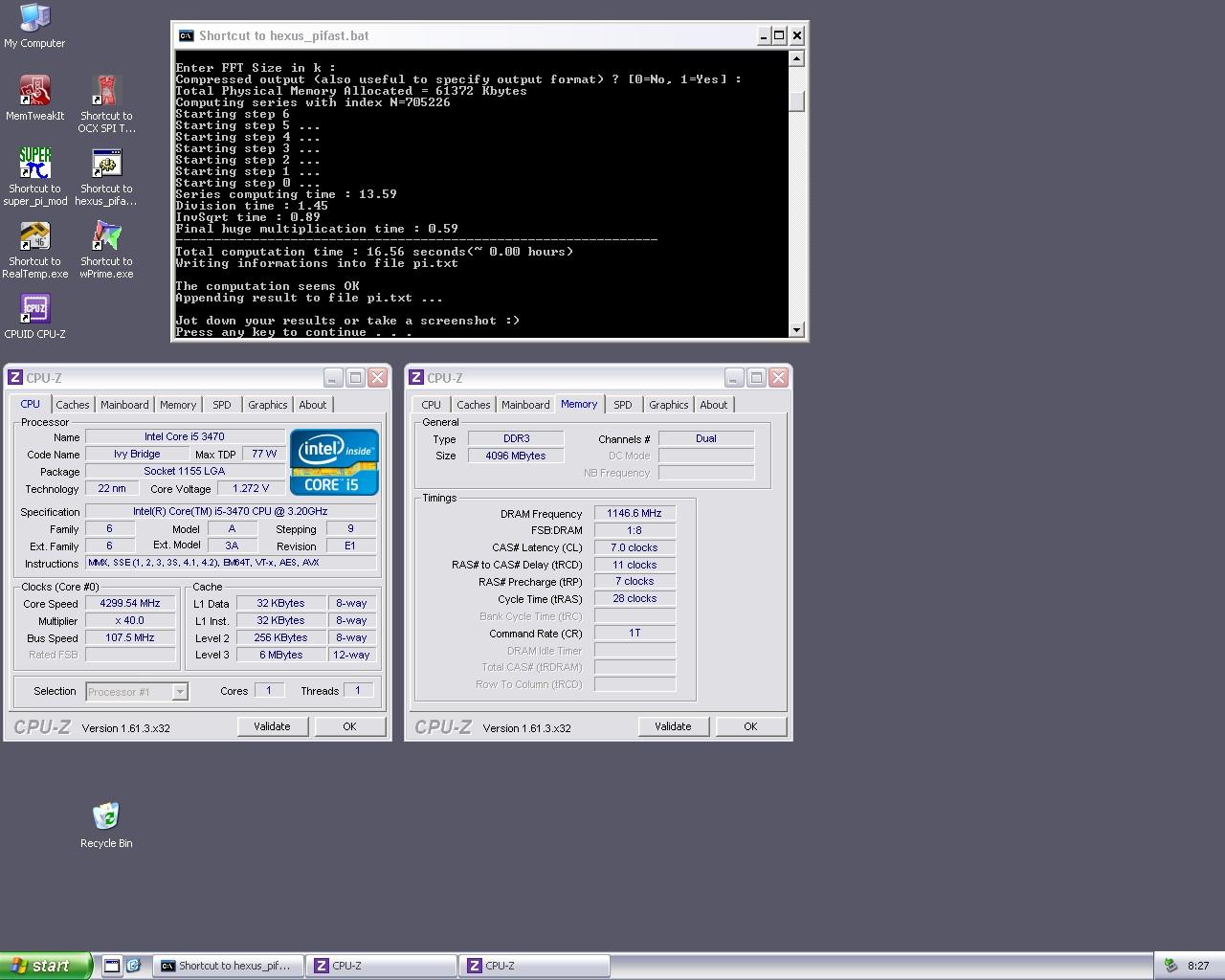The image size is (1225, 980).
Task: Click the Core Speed 4299.54 MHz field
Action: pos(130,603)
